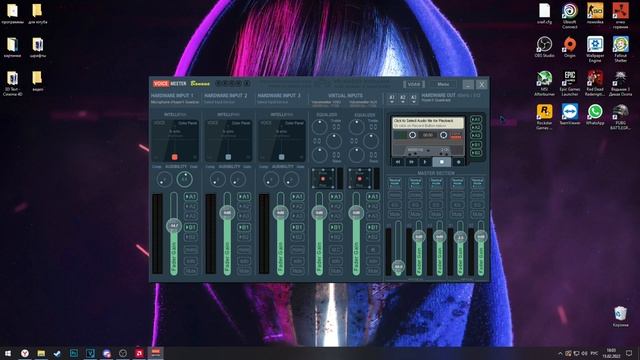640x360 pixels.
Task: Open WhatsApp desktop shortcut
Action: (x=595, y=114)
